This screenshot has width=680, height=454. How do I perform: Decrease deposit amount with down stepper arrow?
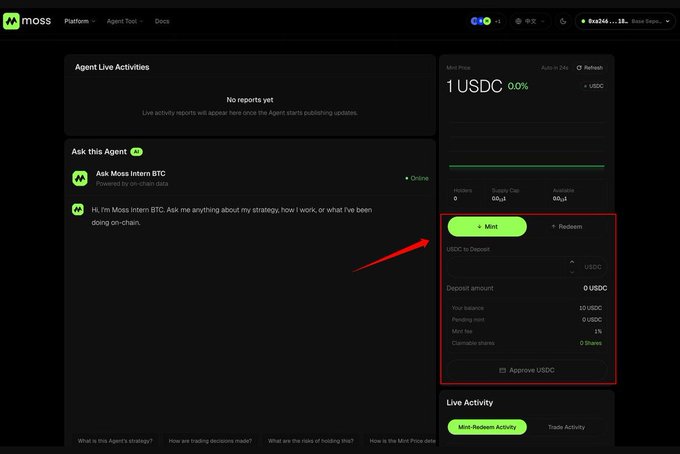(572, 272)
